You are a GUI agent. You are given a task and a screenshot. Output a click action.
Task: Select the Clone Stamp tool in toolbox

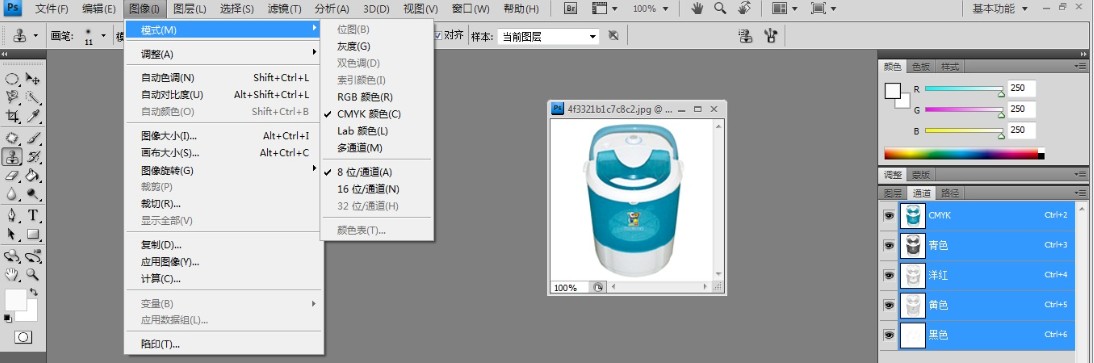pos(12,156)
